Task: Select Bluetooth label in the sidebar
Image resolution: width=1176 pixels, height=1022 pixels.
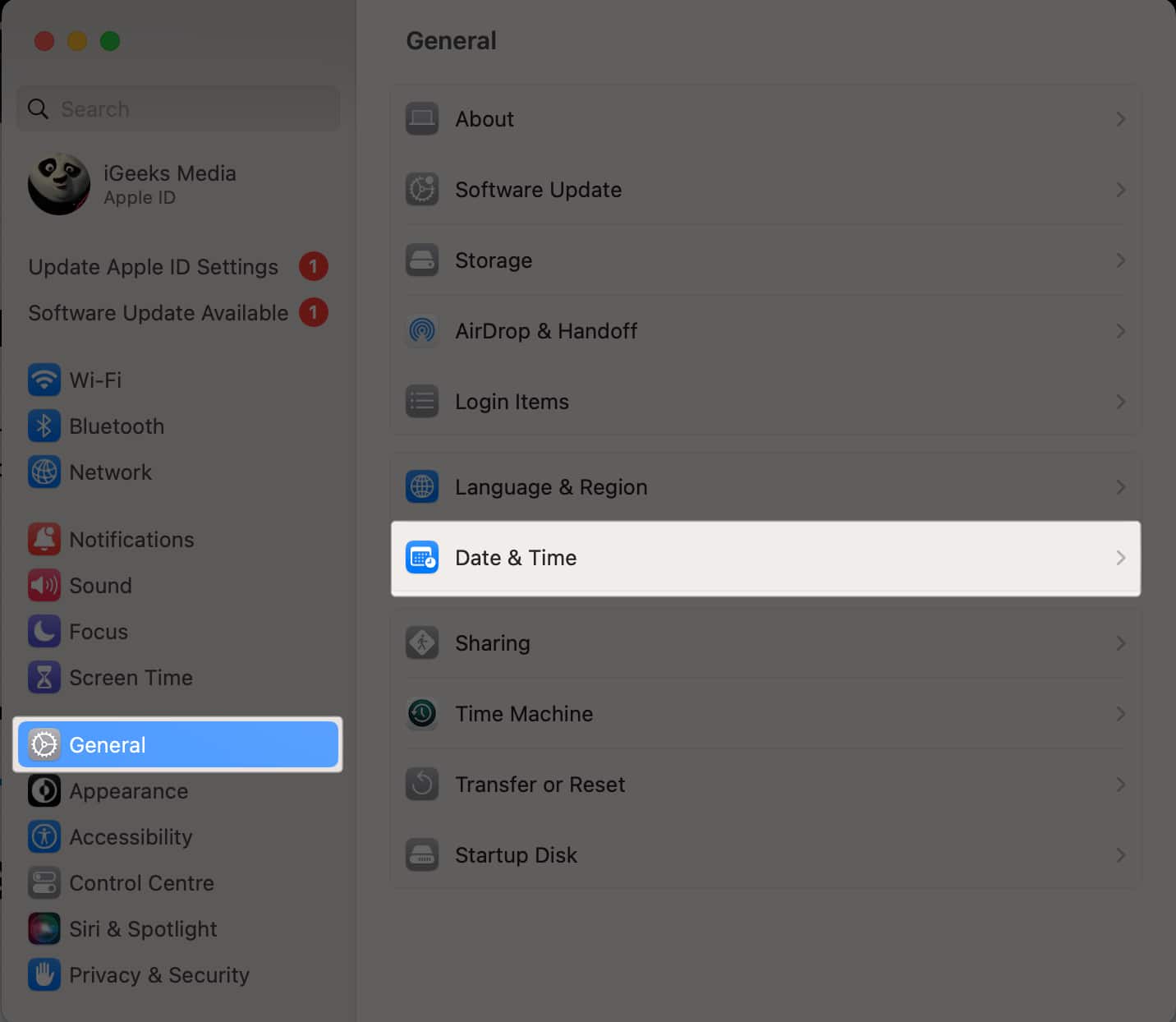Action: [x=117, y=426]
